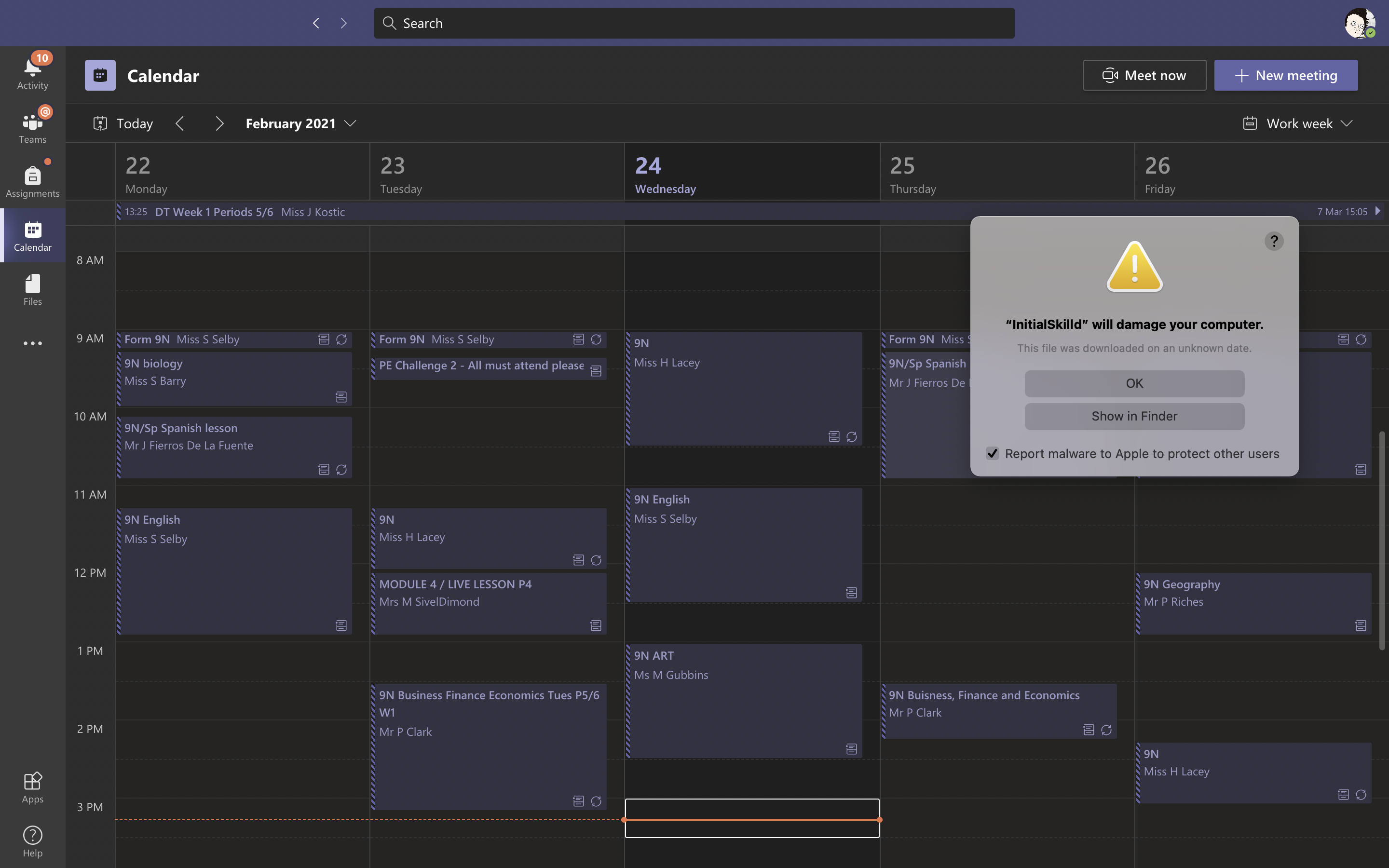Click OK in the malware warning
Screen dimensions: 1389x868
pos(1134,383)
